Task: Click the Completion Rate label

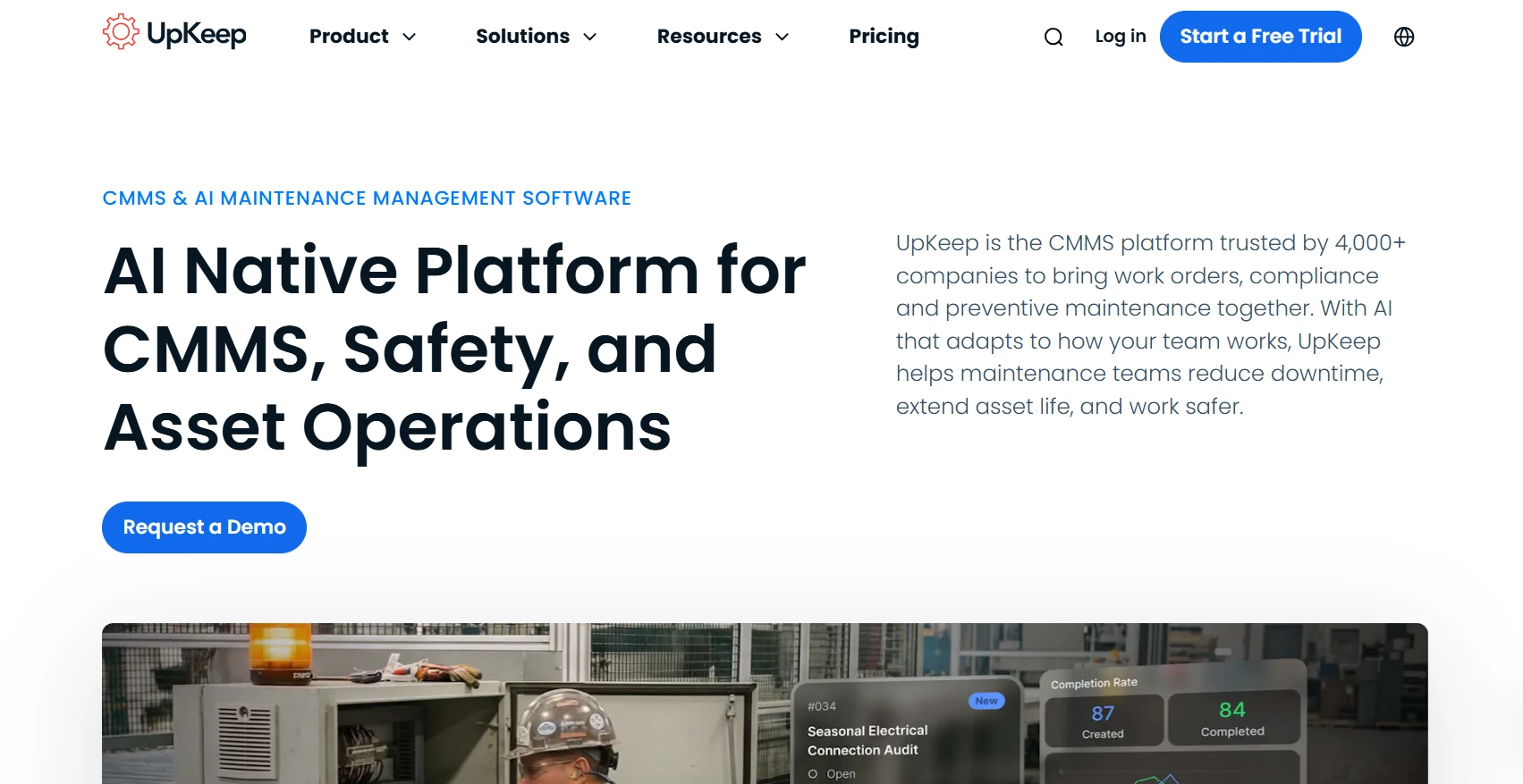Action: tap(1094, 683)
